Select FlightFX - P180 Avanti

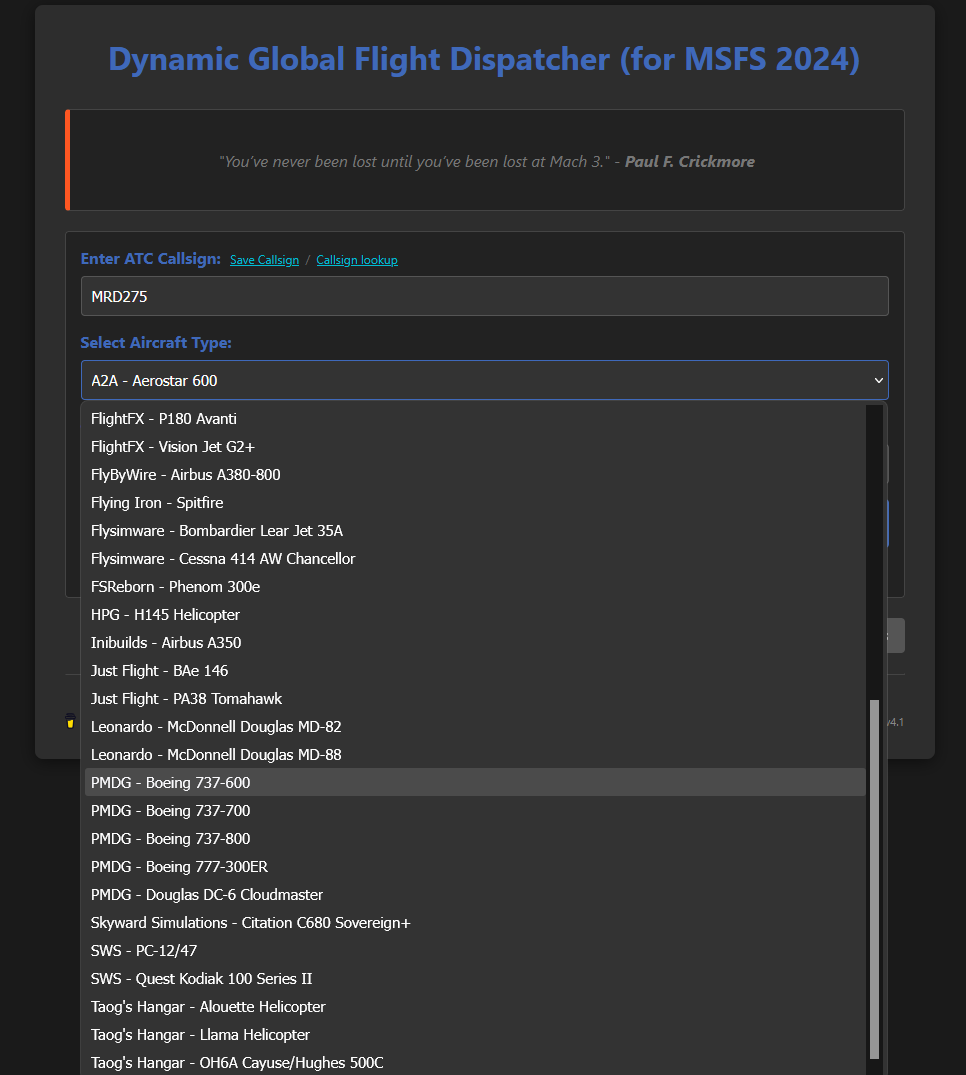click(475, 418)
